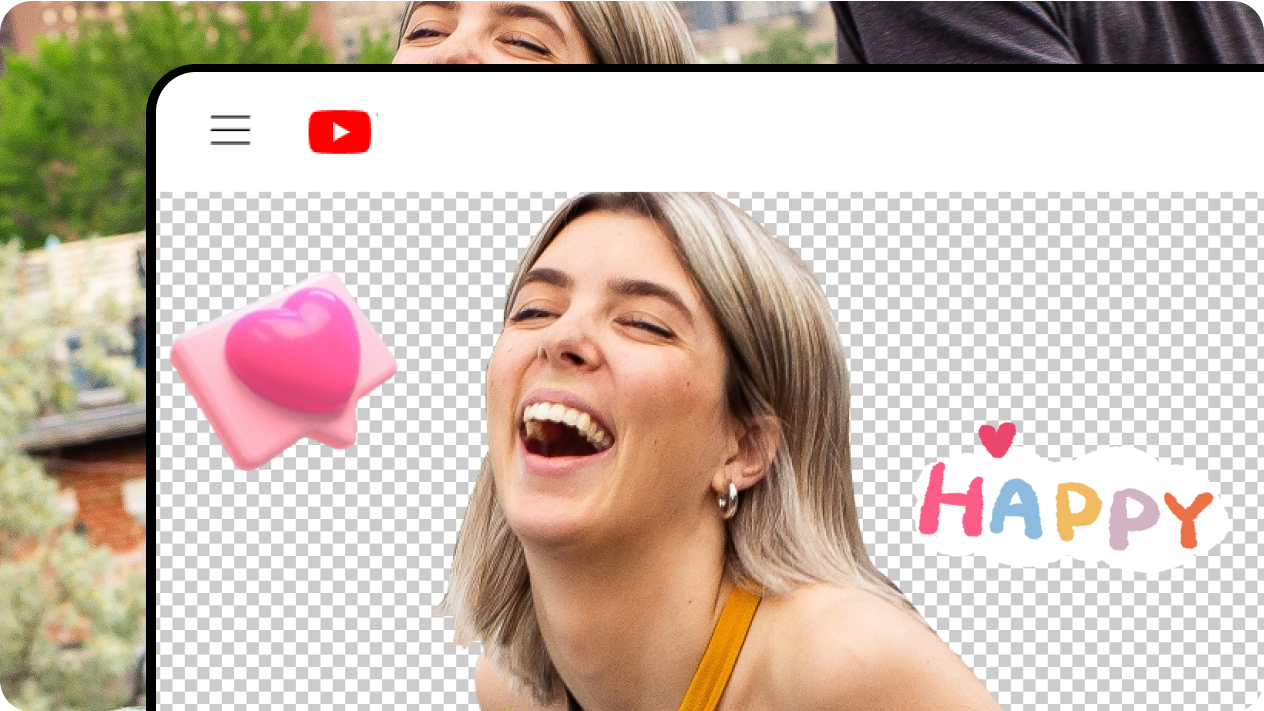The height and width of the screenshot is (711, 1264).
Task: Open the hamburger menu
Action: point(230,131)
